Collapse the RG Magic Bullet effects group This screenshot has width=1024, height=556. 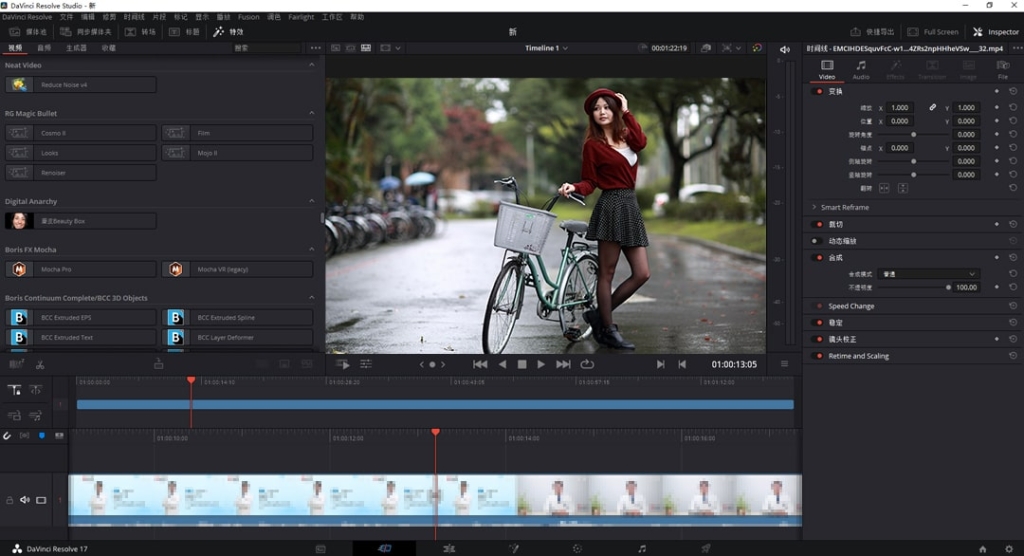pyautogui.click(x=311, y=114)
